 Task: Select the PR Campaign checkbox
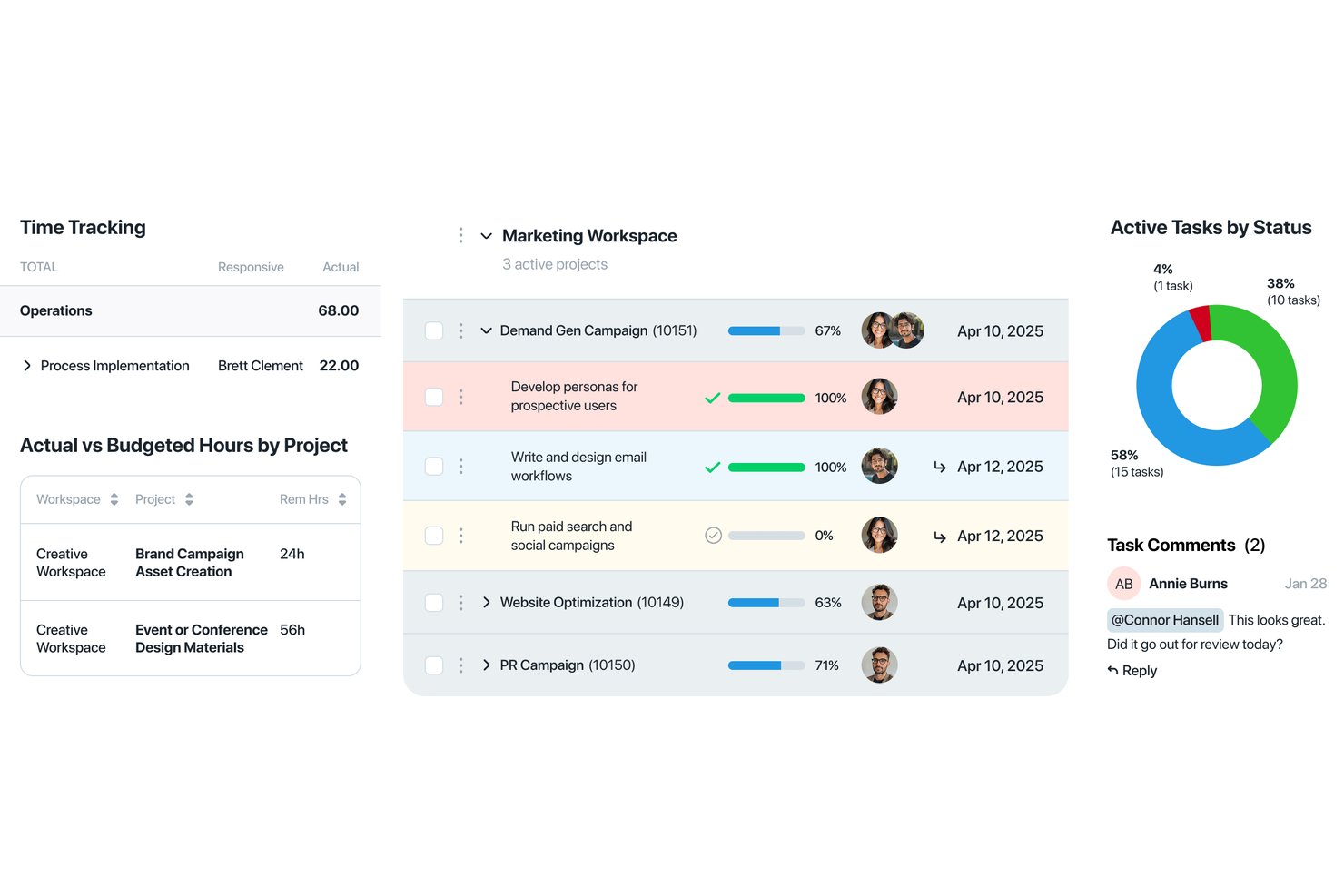[434, 665]
